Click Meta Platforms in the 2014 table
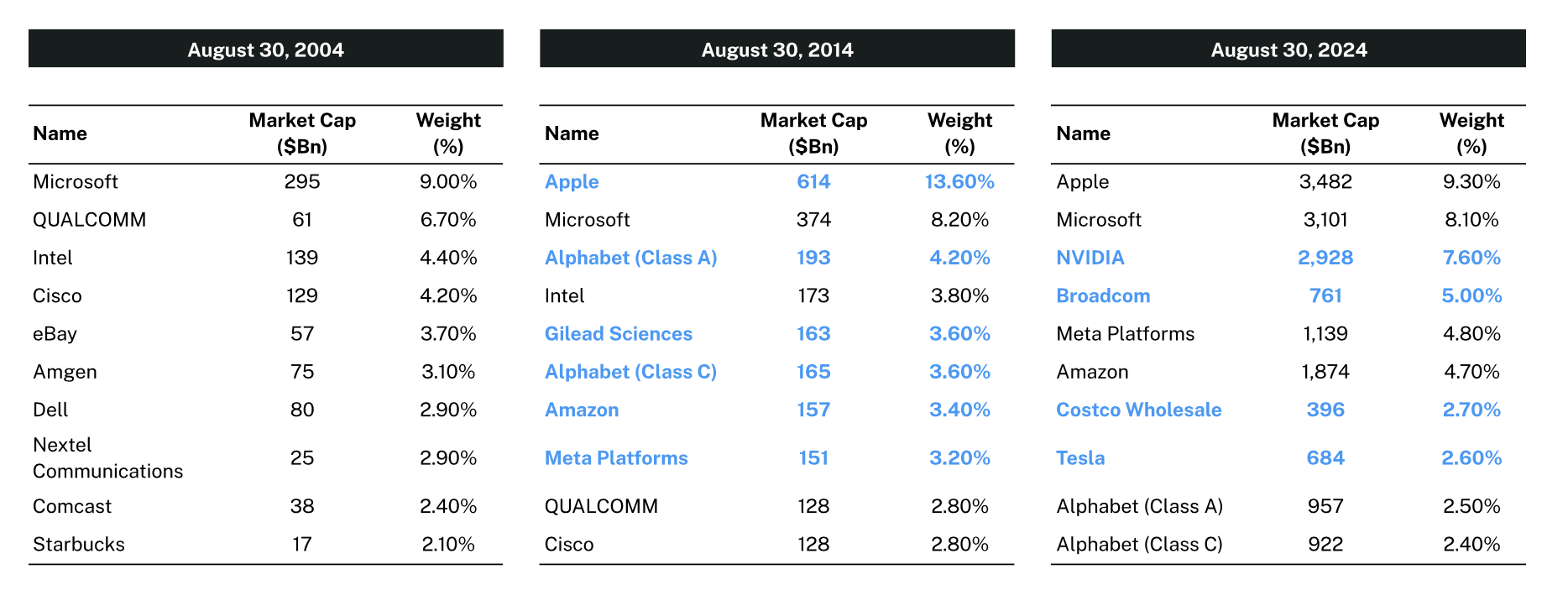This screenshot has height=606, width=1568. [x=616, y=458]
